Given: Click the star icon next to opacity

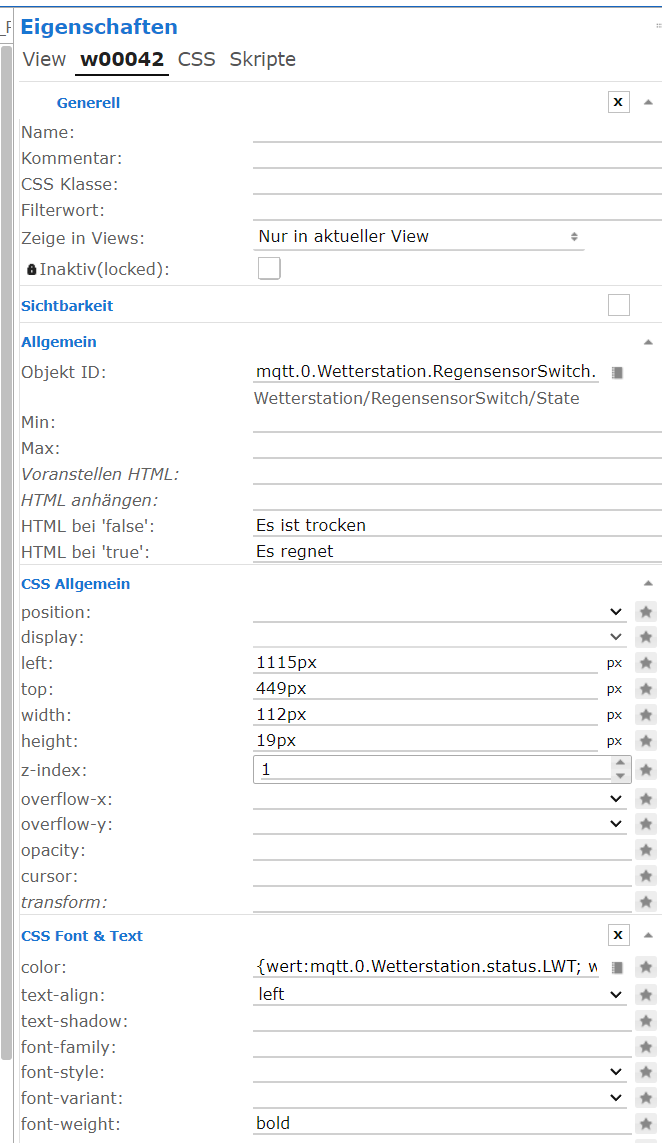Looking at the screenshot, I should (645, 849).
